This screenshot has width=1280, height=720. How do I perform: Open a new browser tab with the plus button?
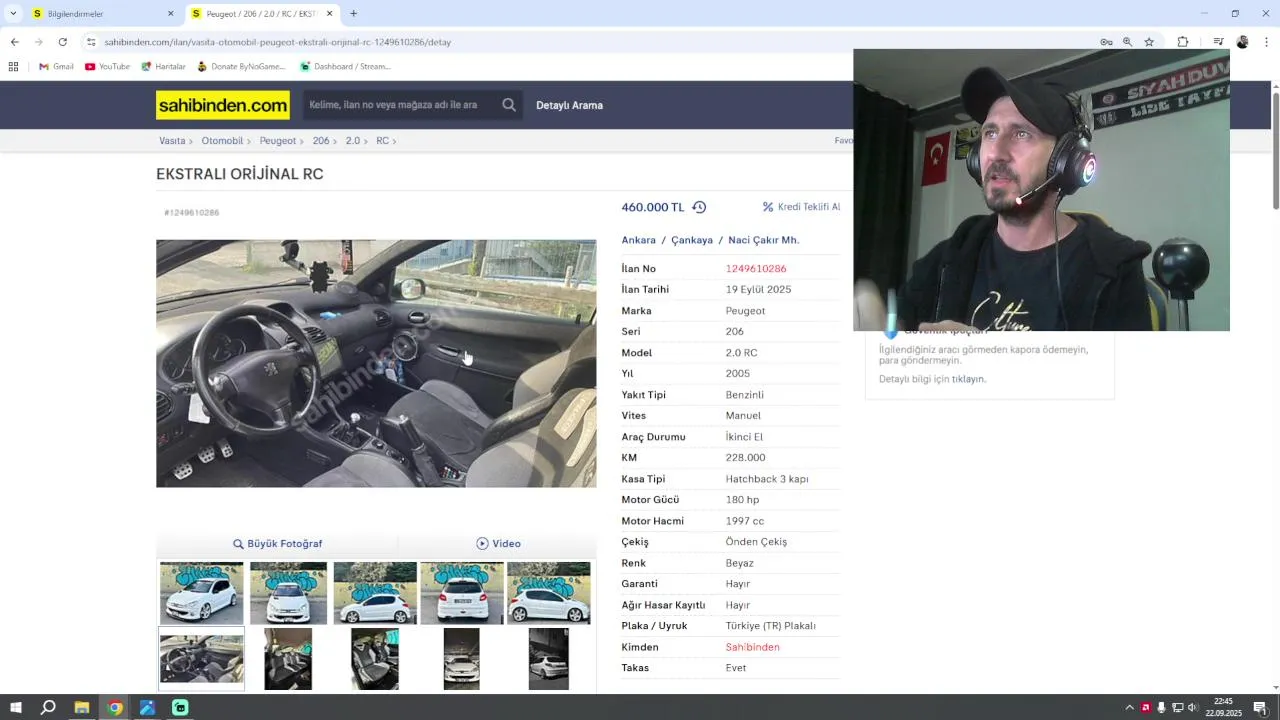353,13
